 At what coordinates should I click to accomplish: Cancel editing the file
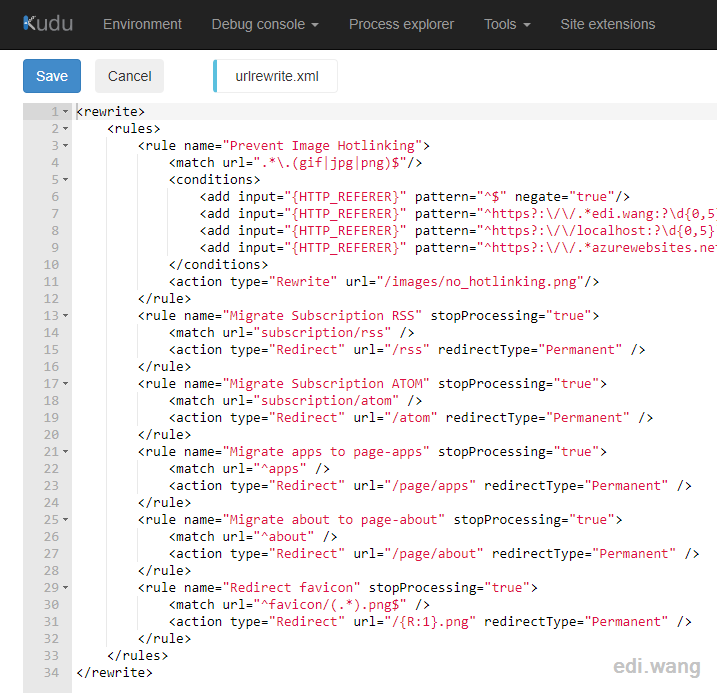[129, 76]
